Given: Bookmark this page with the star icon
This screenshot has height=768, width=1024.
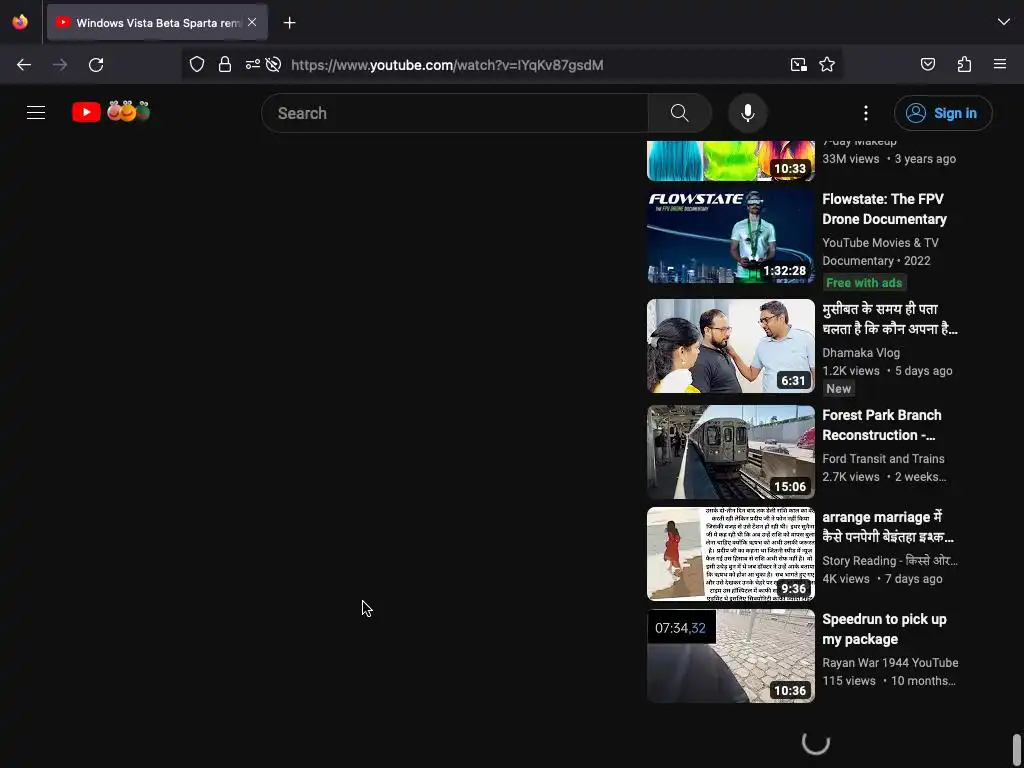Looking at the screenshot, I should point(827,64).
